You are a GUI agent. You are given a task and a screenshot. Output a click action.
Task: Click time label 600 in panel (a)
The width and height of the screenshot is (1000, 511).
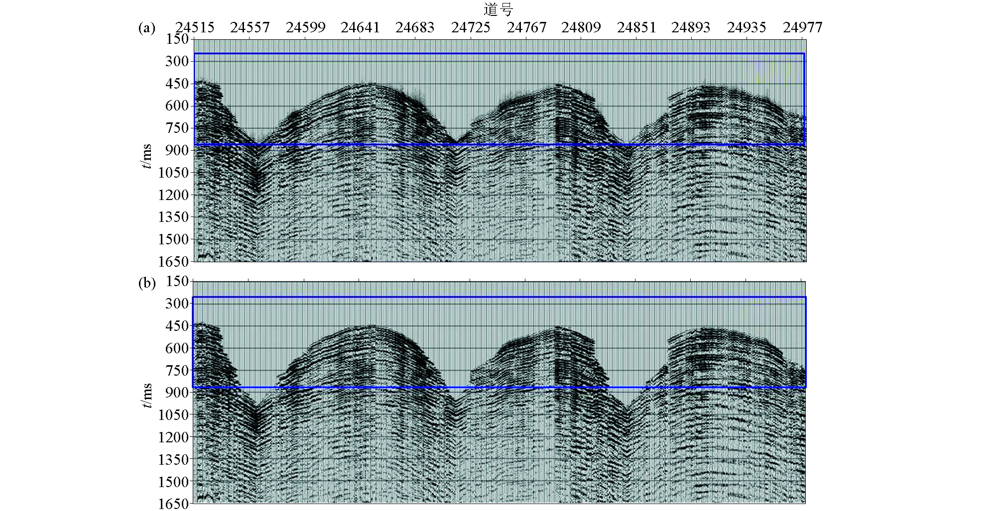coord(177,107)
